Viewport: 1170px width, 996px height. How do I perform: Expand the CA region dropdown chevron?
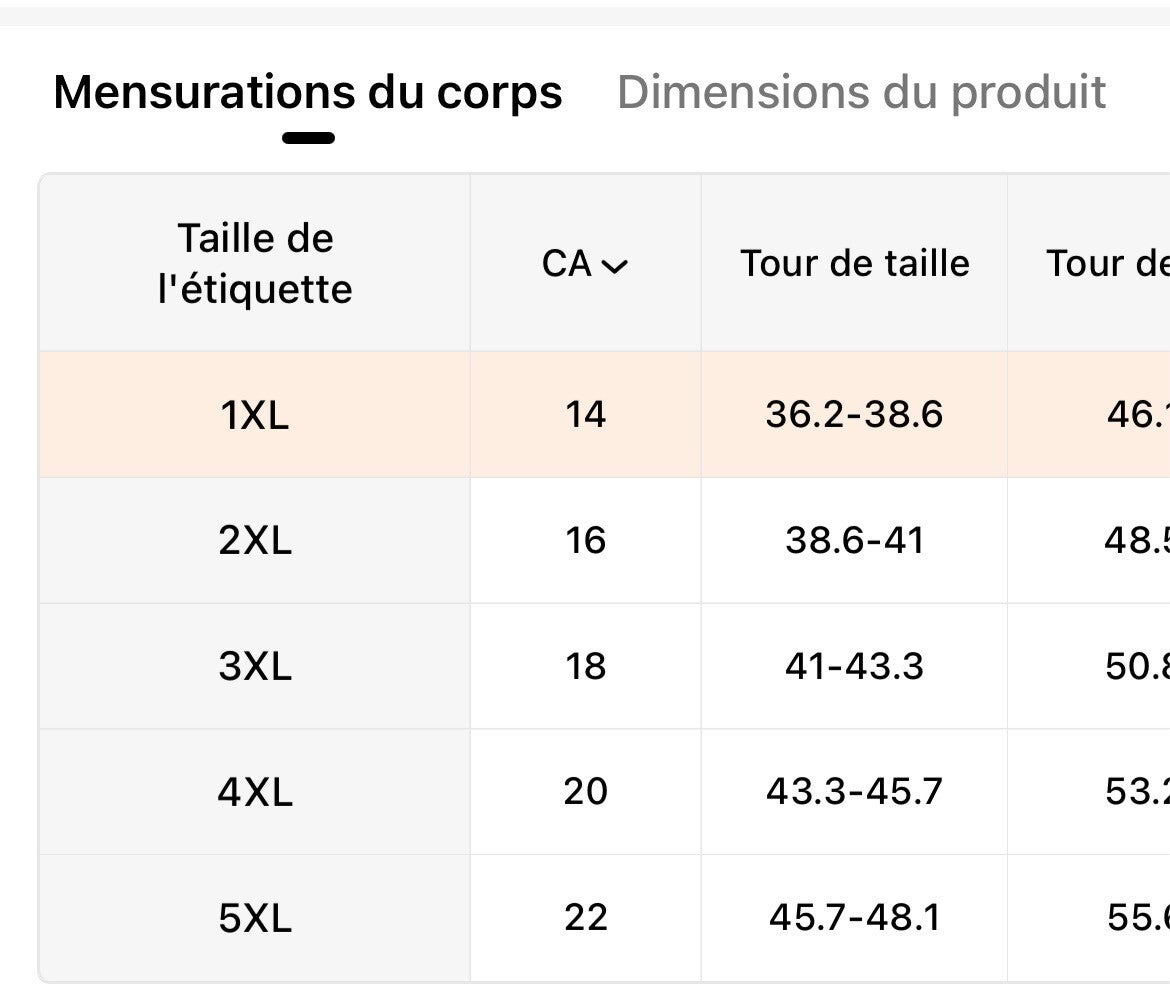pyautogui.click(x=615, y=265)
